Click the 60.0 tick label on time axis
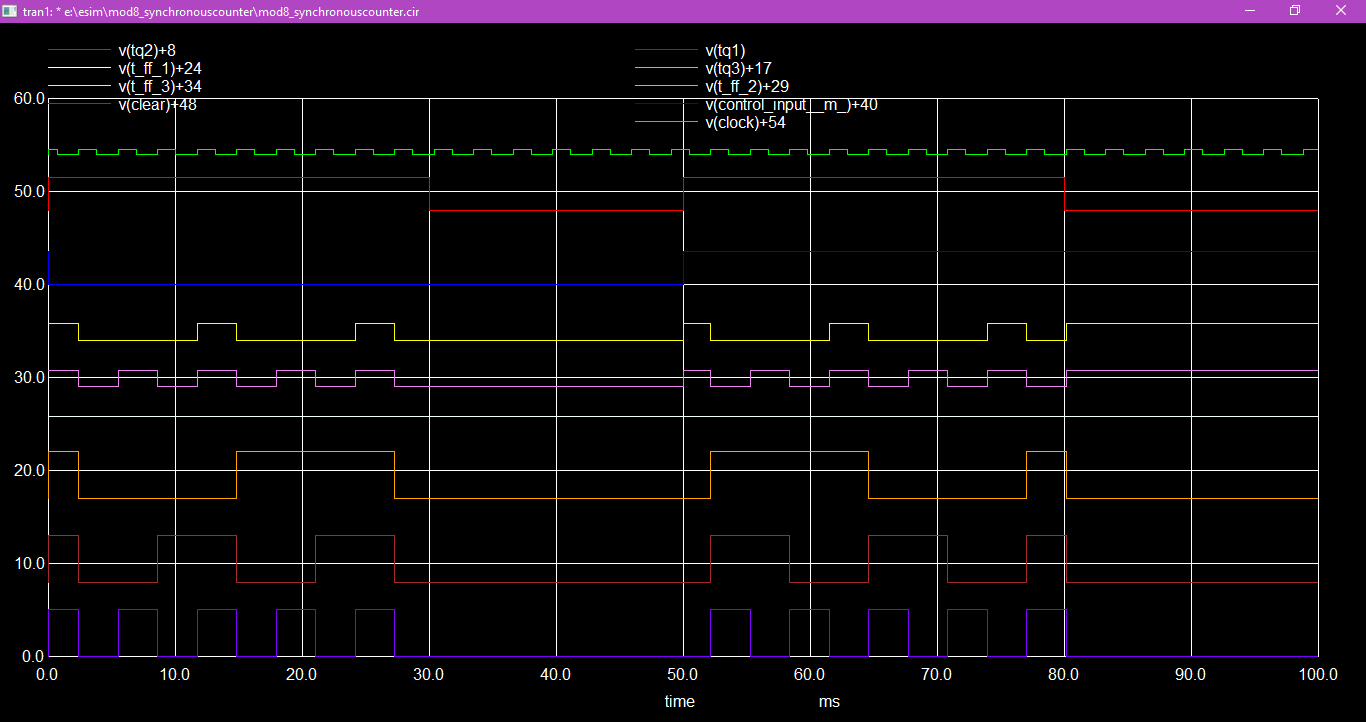This screenshot has width=1366, height=722. click(x=809, y=675)
